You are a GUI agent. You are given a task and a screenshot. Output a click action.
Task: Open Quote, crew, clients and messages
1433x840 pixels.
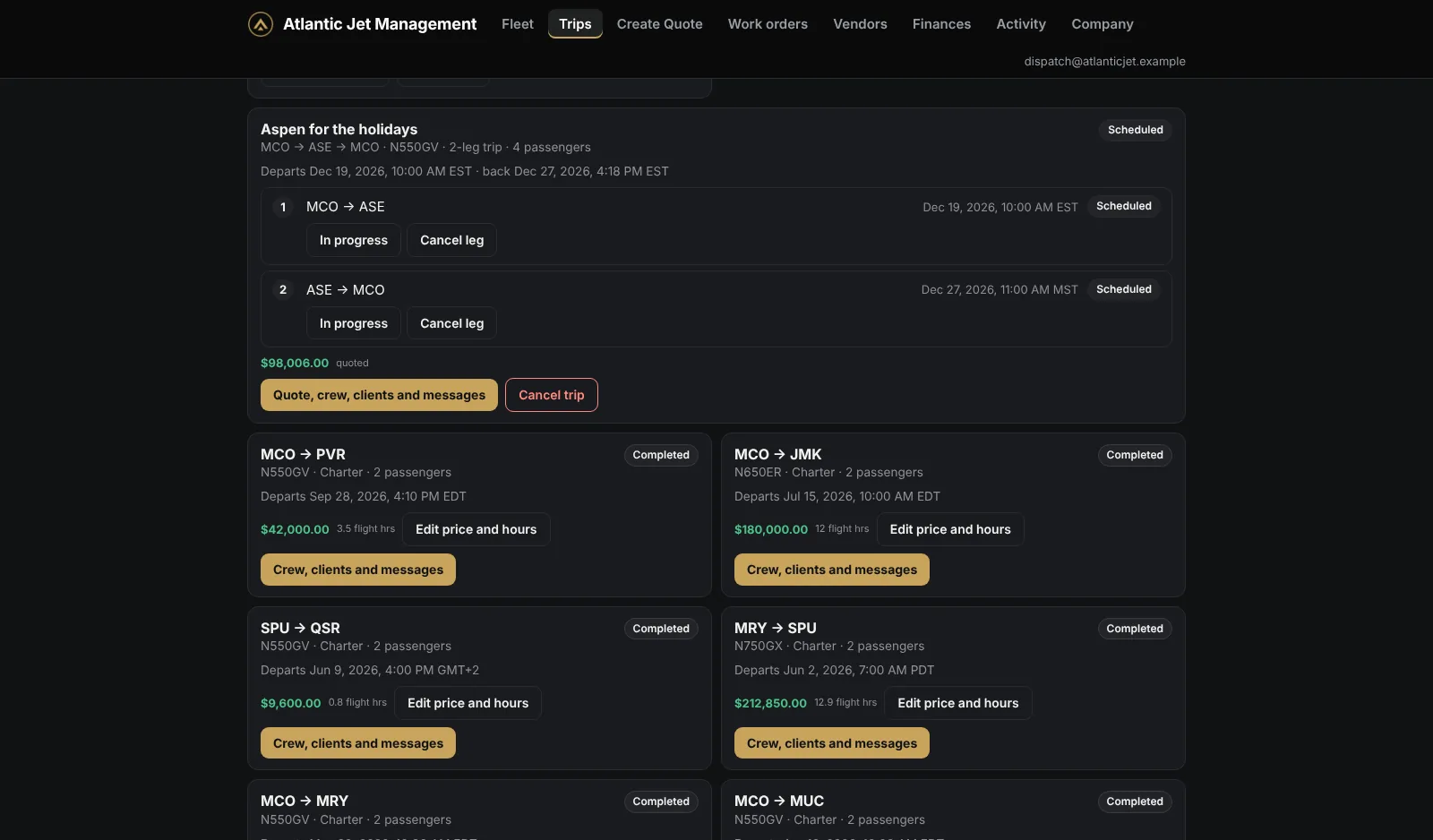(x=379, y=395)
